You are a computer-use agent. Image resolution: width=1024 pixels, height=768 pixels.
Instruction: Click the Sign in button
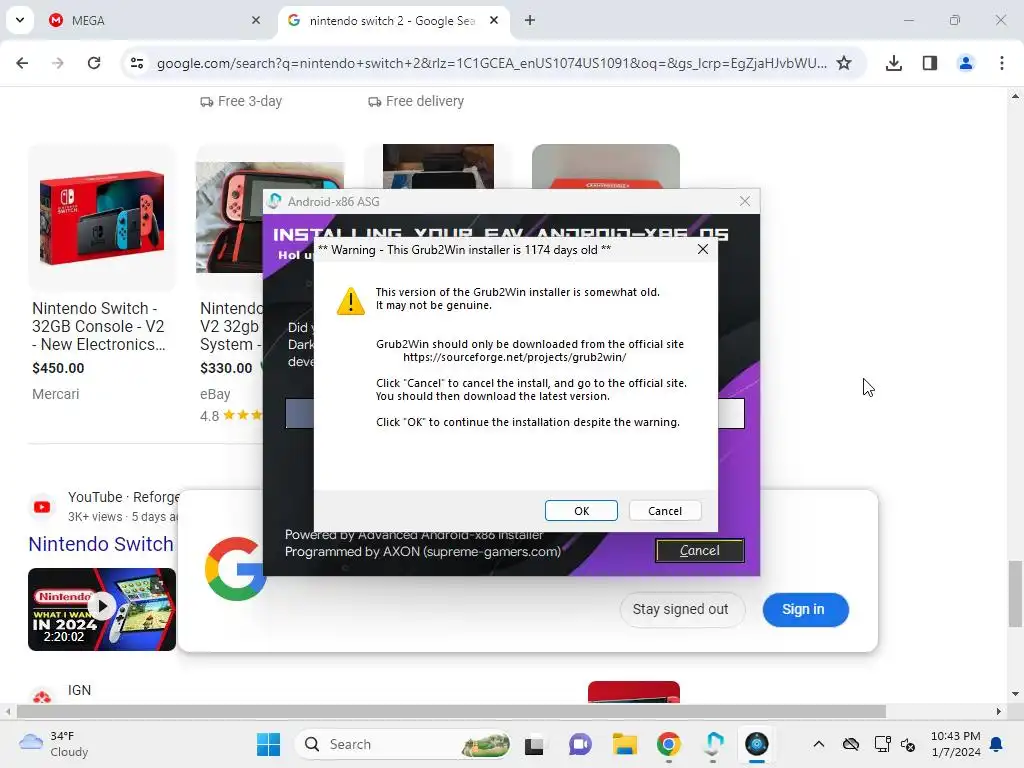click(805, 609)
